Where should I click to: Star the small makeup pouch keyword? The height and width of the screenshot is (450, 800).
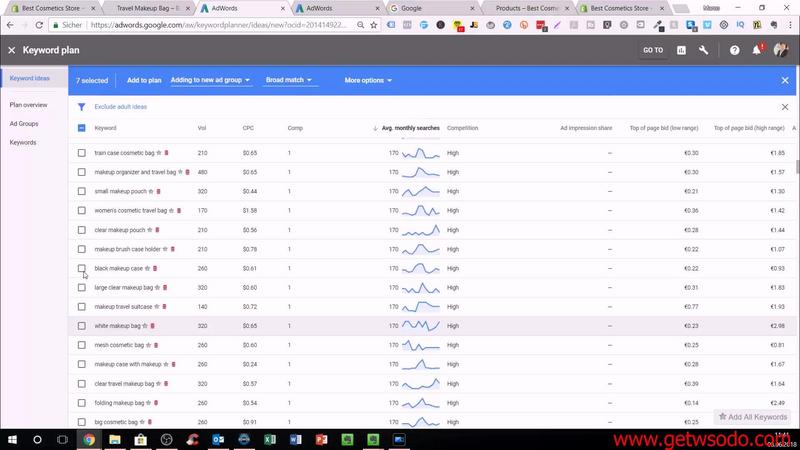tap(151, 191)
